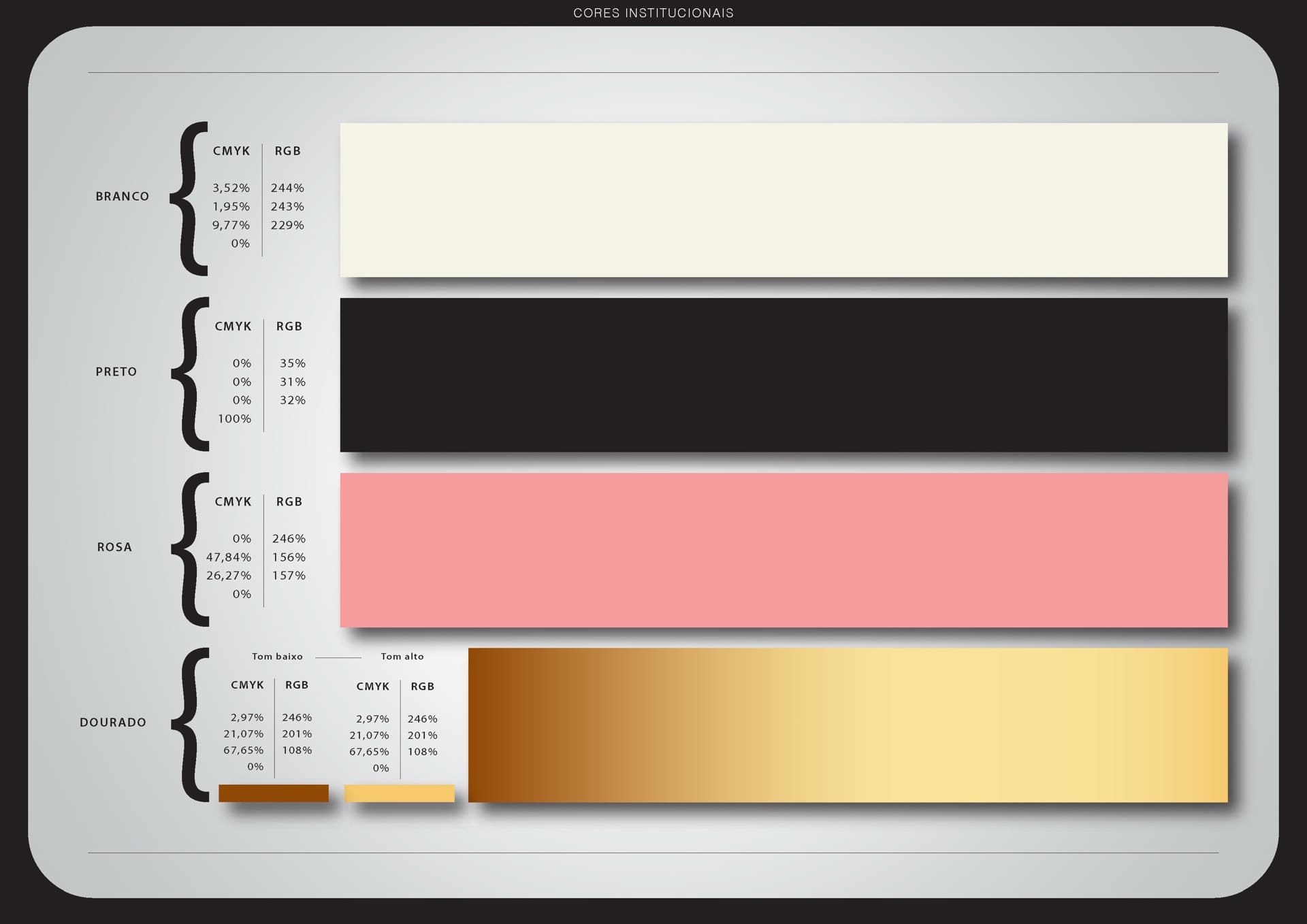Click the BRANCO cream color swatch
The image size is (1307, 924).
click(x=783, y=199)
